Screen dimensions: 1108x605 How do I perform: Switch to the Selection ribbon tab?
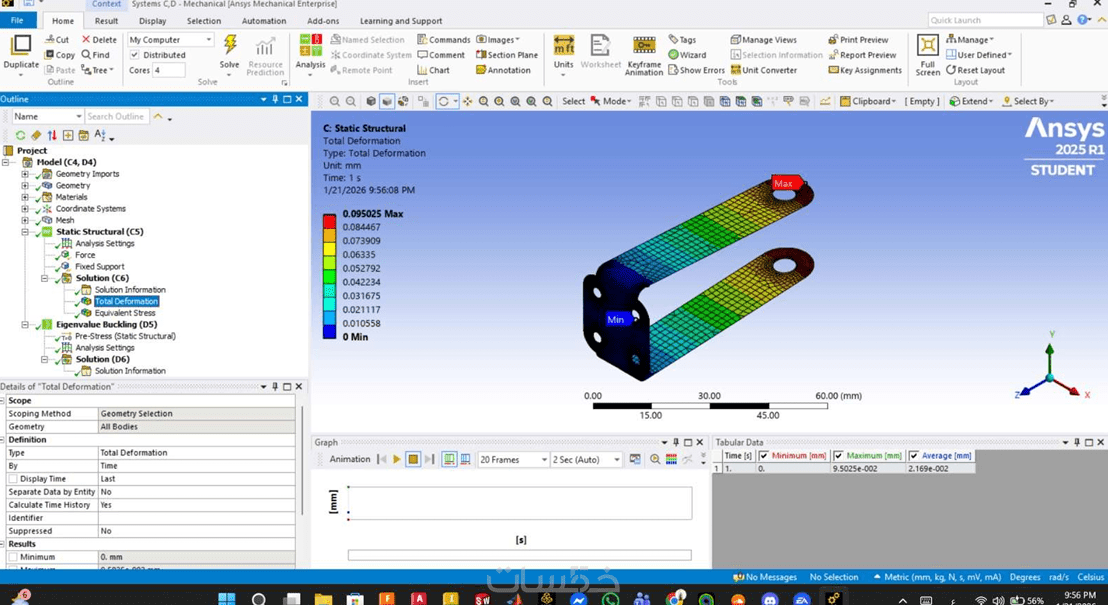[204, 21]
